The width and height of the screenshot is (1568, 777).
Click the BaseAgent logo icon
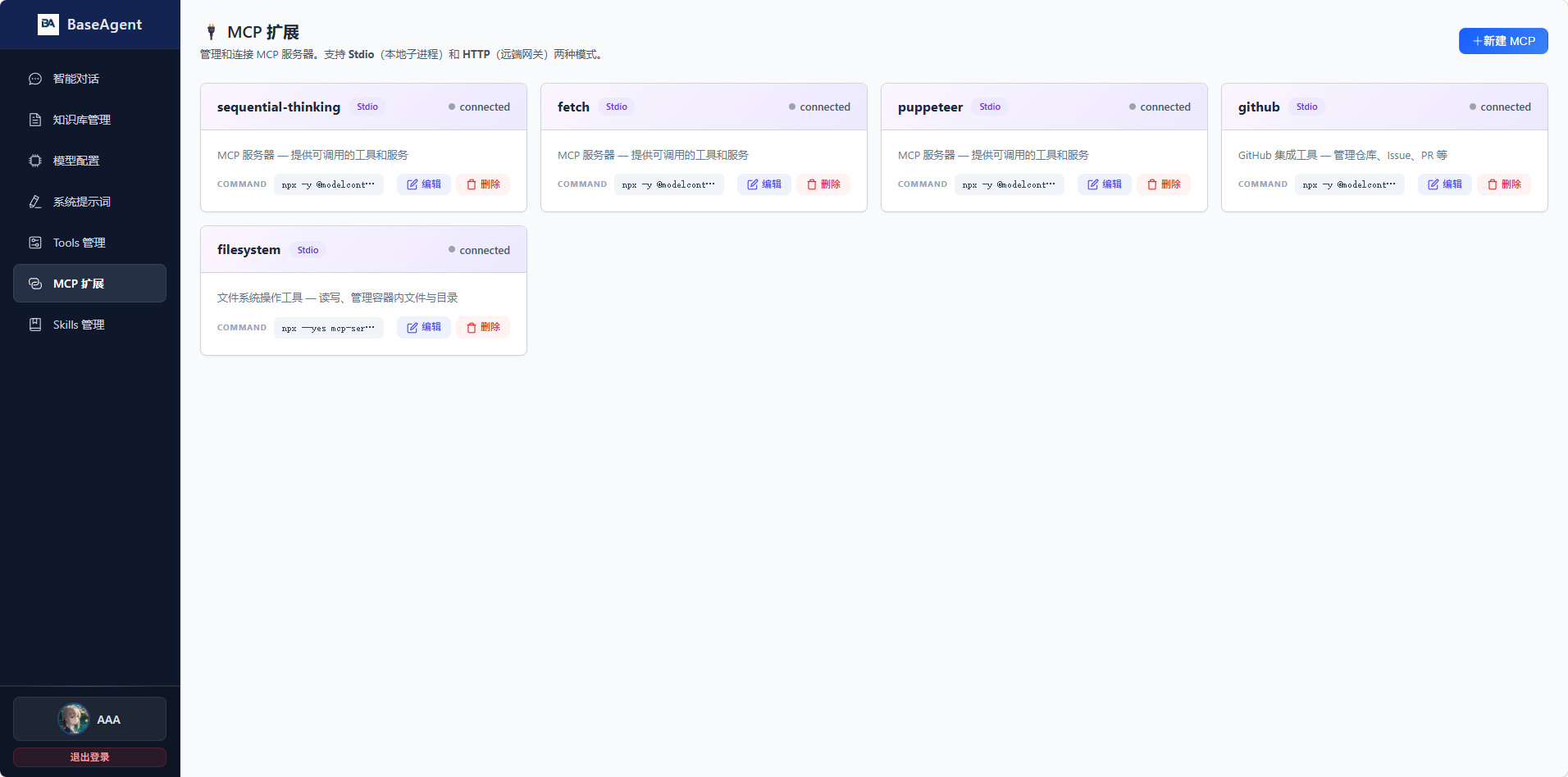tap(48, 25)
